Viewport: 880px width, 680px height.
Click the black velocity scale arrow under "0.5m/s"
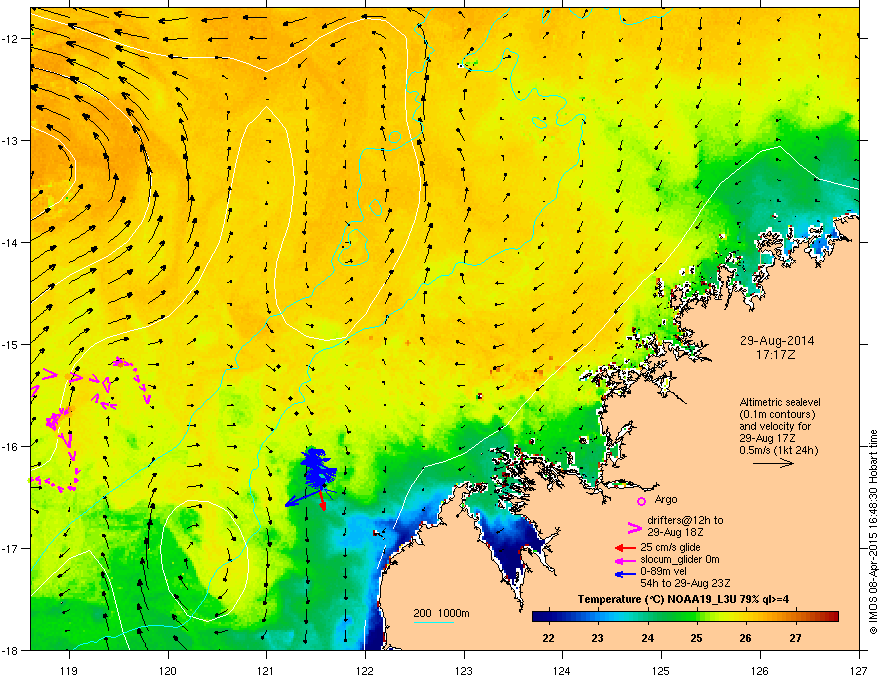773,463
